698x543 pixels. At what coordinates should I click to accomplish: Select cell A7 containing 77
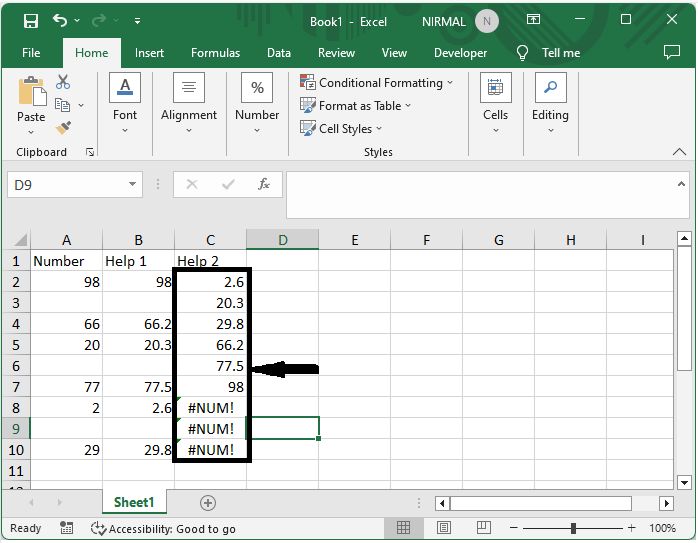[66, 387]
